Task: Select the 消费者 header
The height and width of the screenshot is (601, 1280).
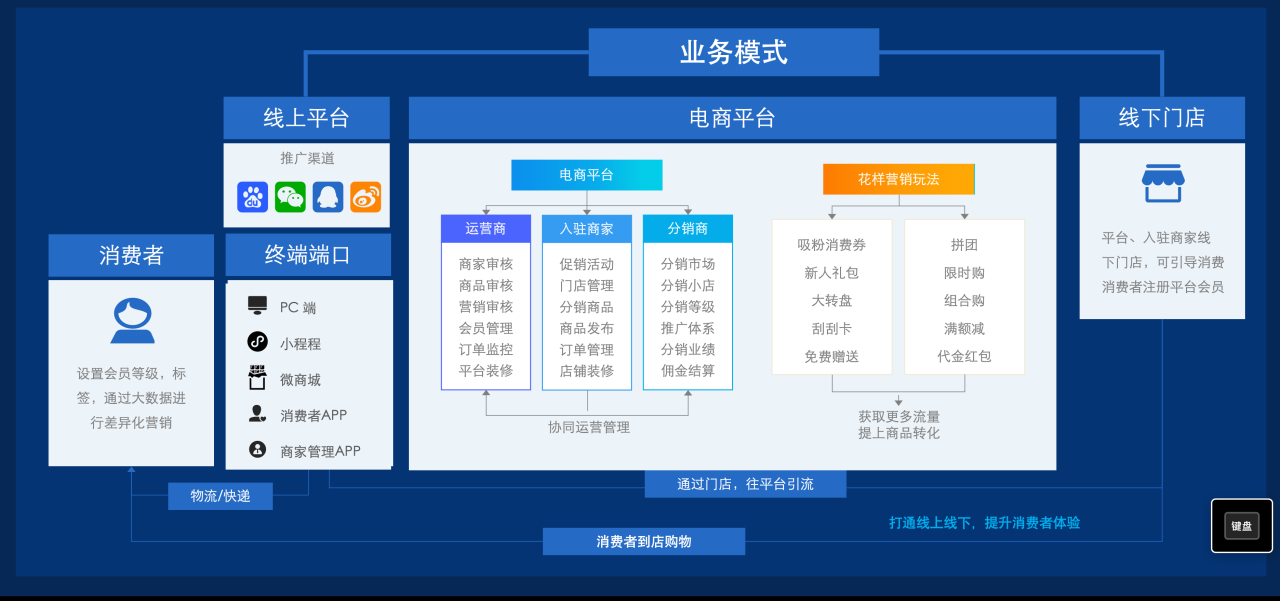Action: click(131, 255)
